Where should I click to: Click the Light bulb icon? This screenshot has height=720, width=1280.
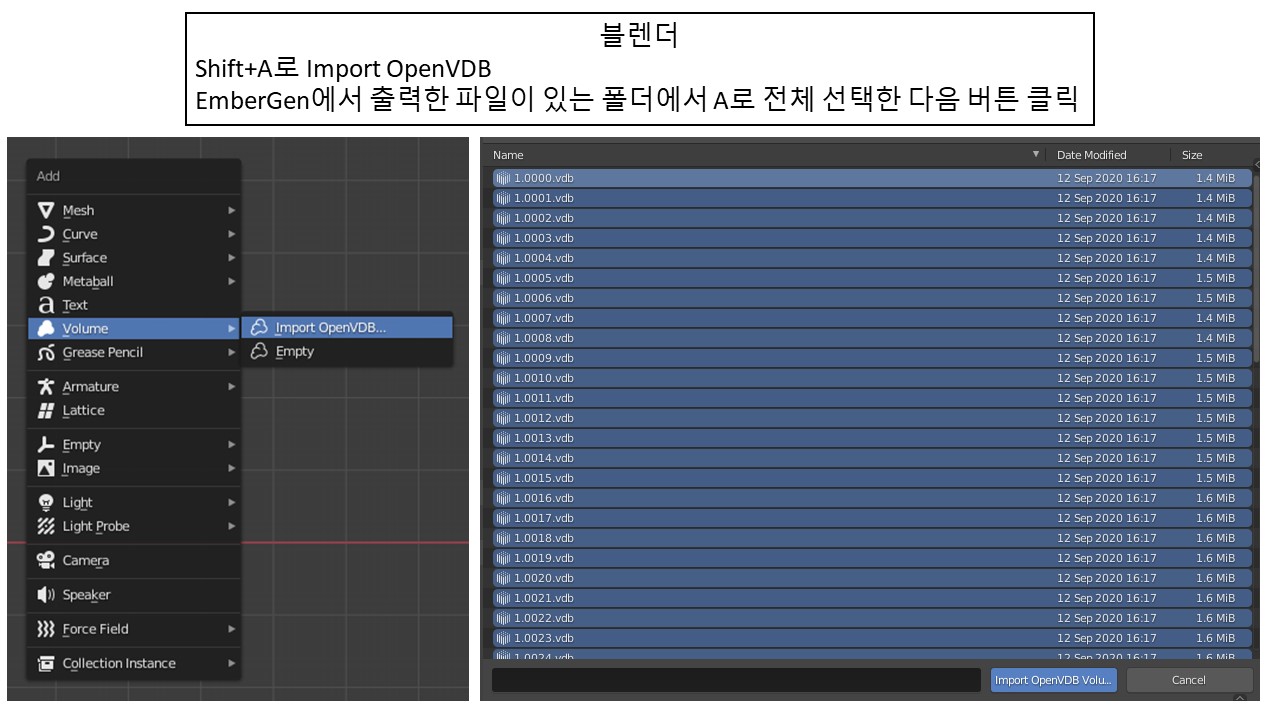pyautogui.click(x=46, y=502)
